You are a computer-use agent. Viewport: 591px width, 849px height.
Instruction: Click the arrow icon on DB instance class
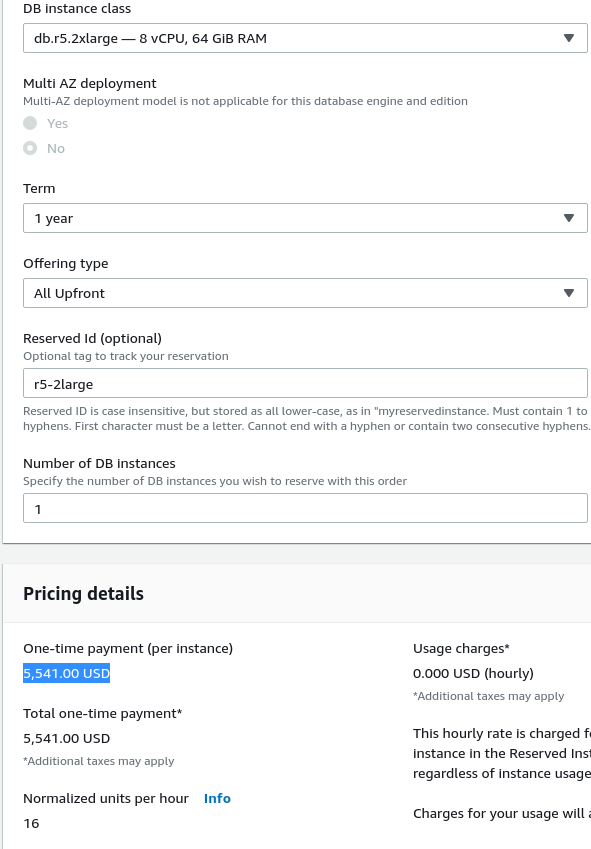pyautogui.click(x=569, y=38)
